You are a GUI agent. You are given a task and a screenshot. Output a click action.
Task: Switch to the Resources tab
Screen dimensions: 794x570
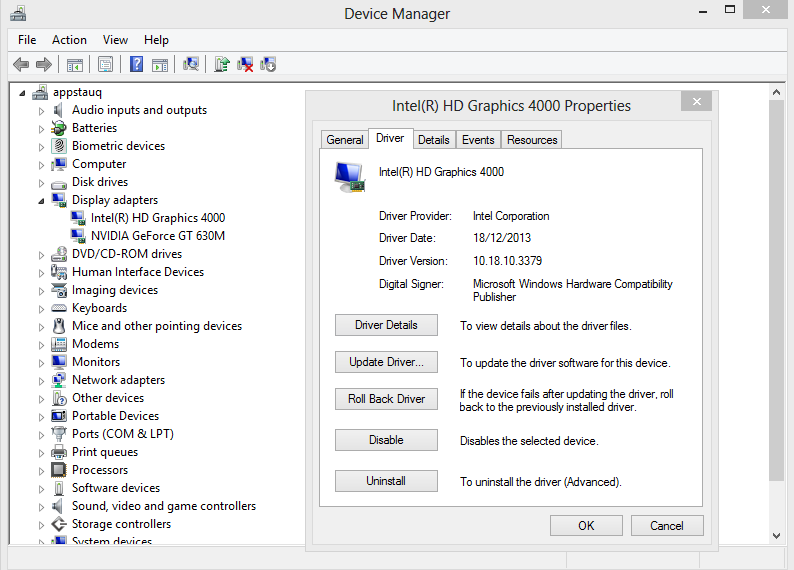pos(532,140)
